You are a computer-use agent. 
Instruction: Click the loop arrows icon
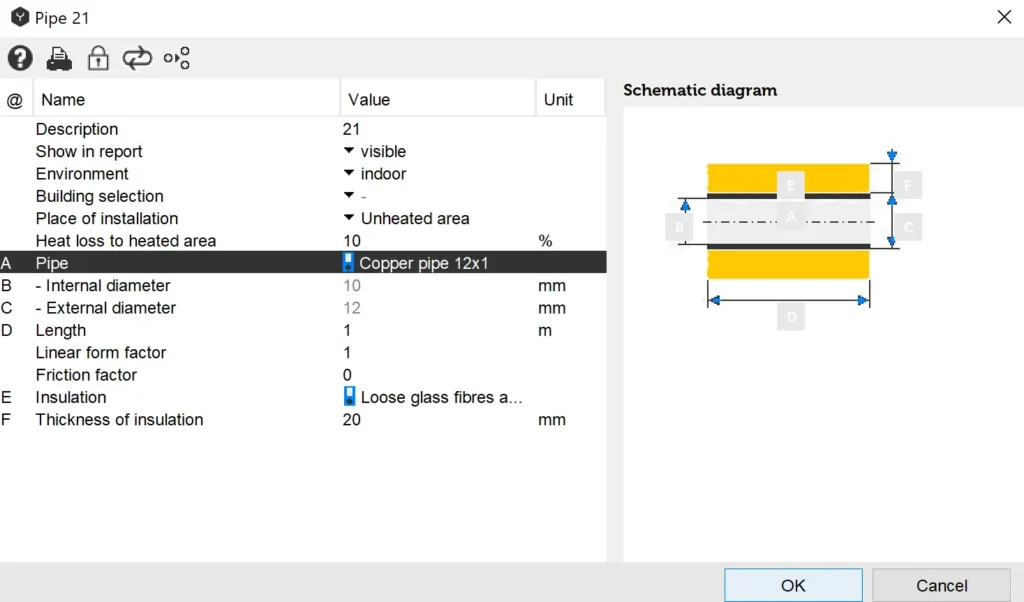pos(137,59)
